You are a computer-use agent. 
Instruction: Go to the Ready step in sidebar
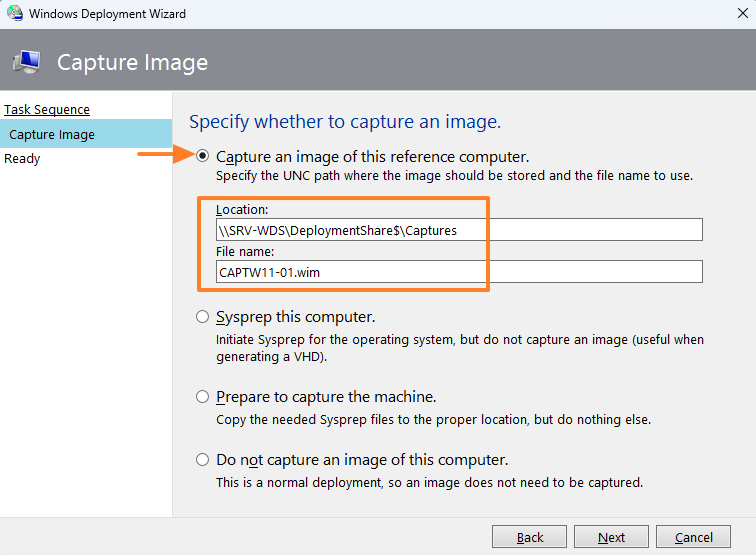pos(22,158)
